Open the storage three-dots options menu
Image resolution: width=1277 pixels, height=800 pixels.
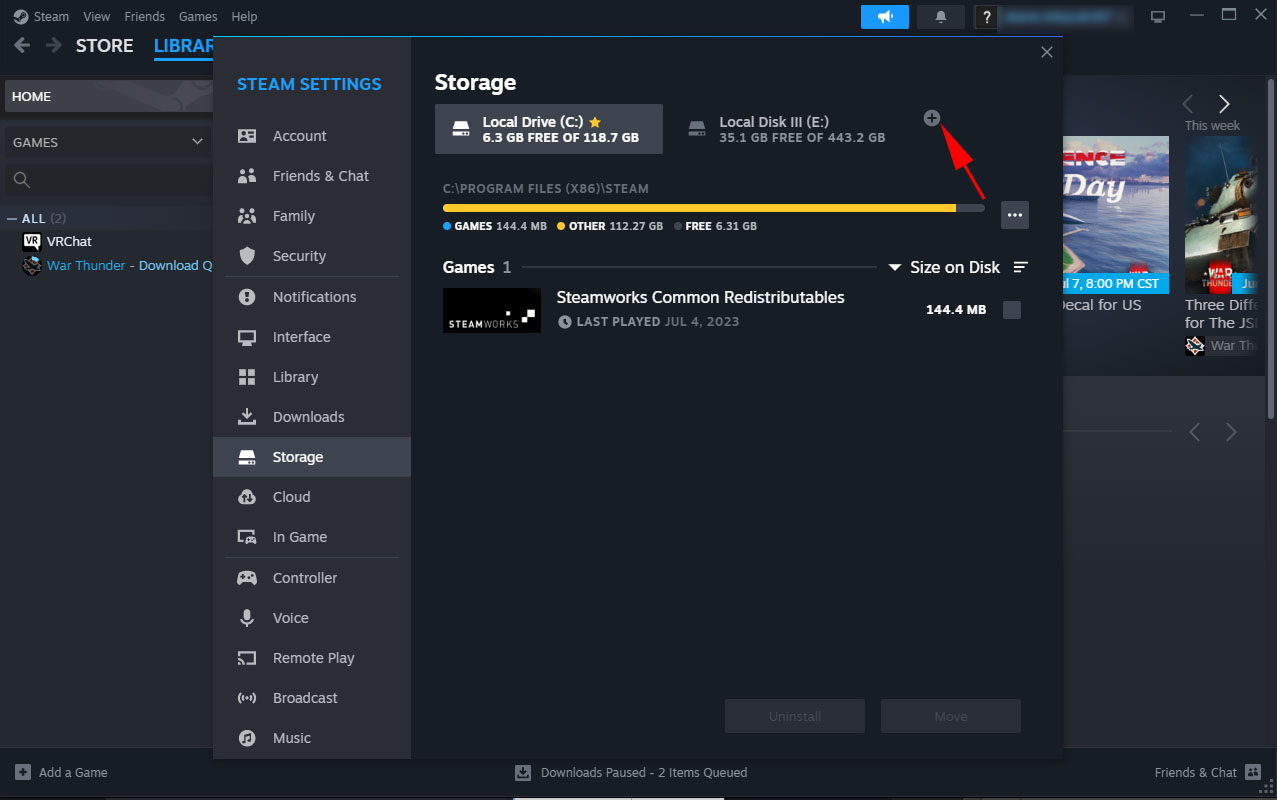pyautogui.click(x=1015, y=215)
